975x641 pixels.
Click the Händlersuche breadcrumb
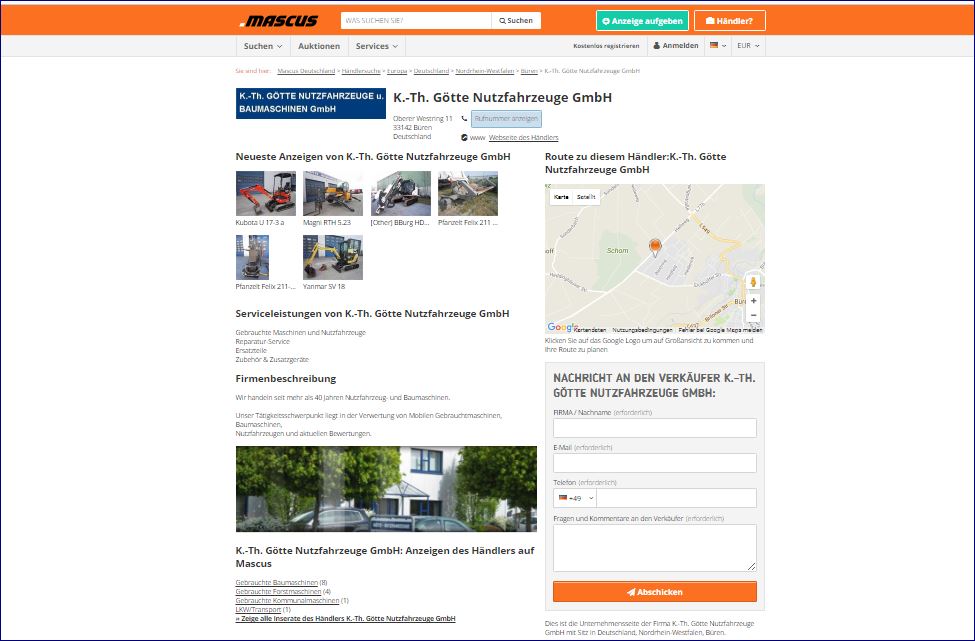[361, 71]
